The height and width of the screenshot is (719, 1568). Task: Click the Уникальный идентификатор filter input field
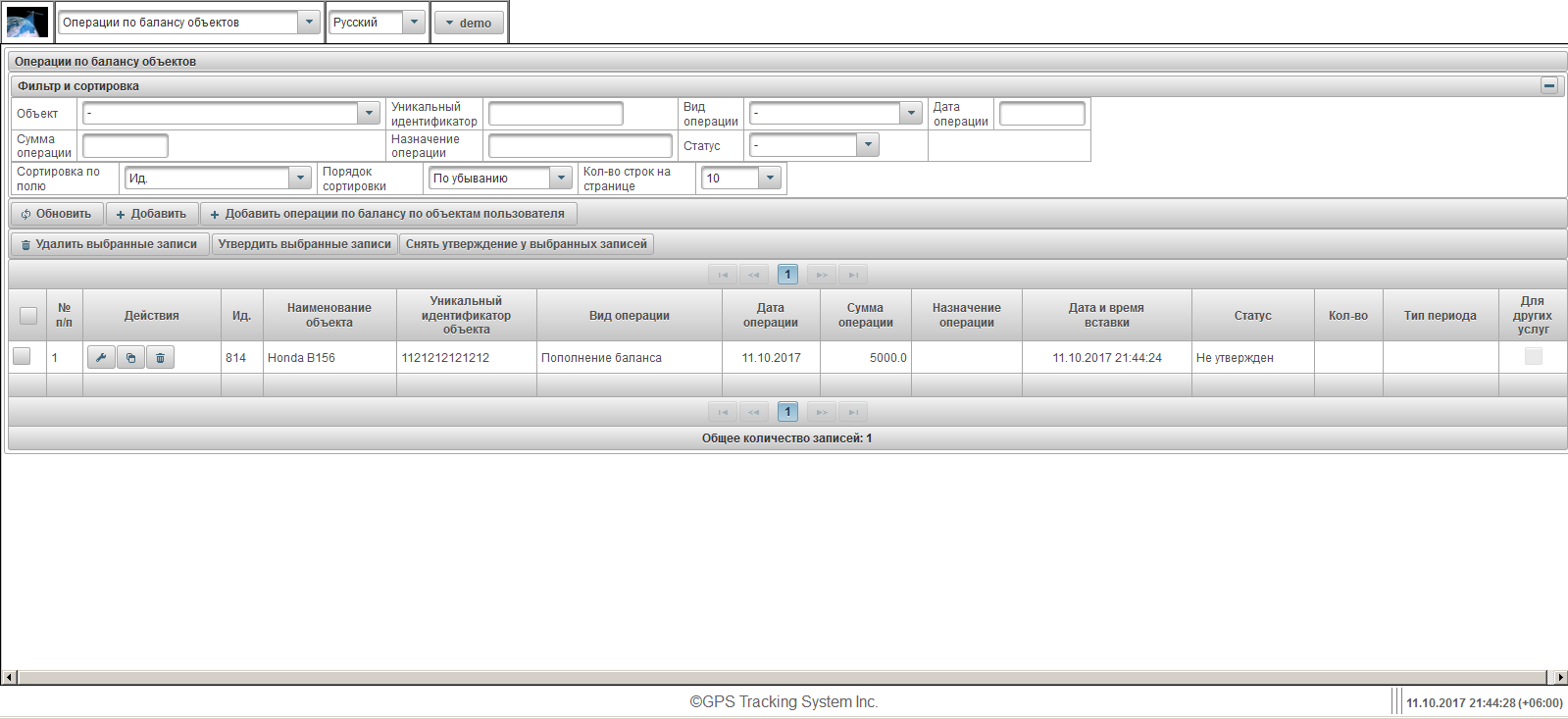click(555, 114)
